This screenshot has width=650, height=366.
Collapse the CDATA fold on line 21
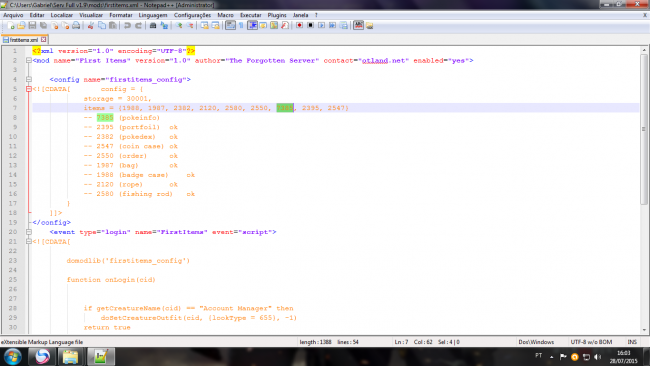click(29, 242)
